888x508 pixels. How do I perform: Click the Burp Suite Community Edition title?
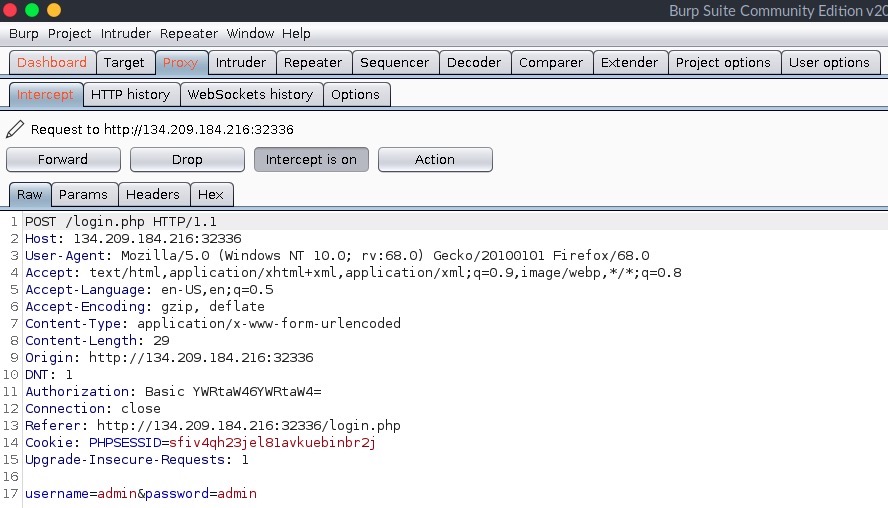778,11
